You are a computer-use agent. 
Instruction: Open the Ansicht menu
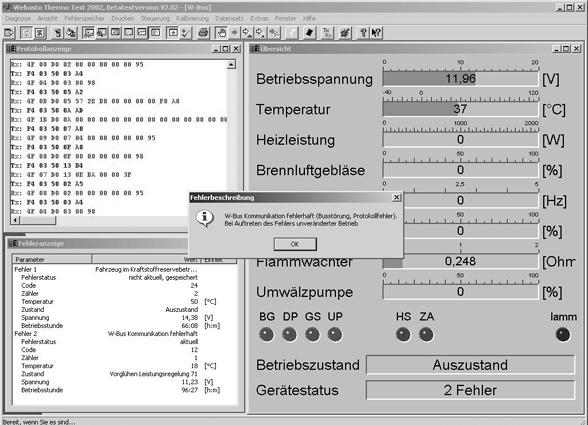click(x=48, y=18)
